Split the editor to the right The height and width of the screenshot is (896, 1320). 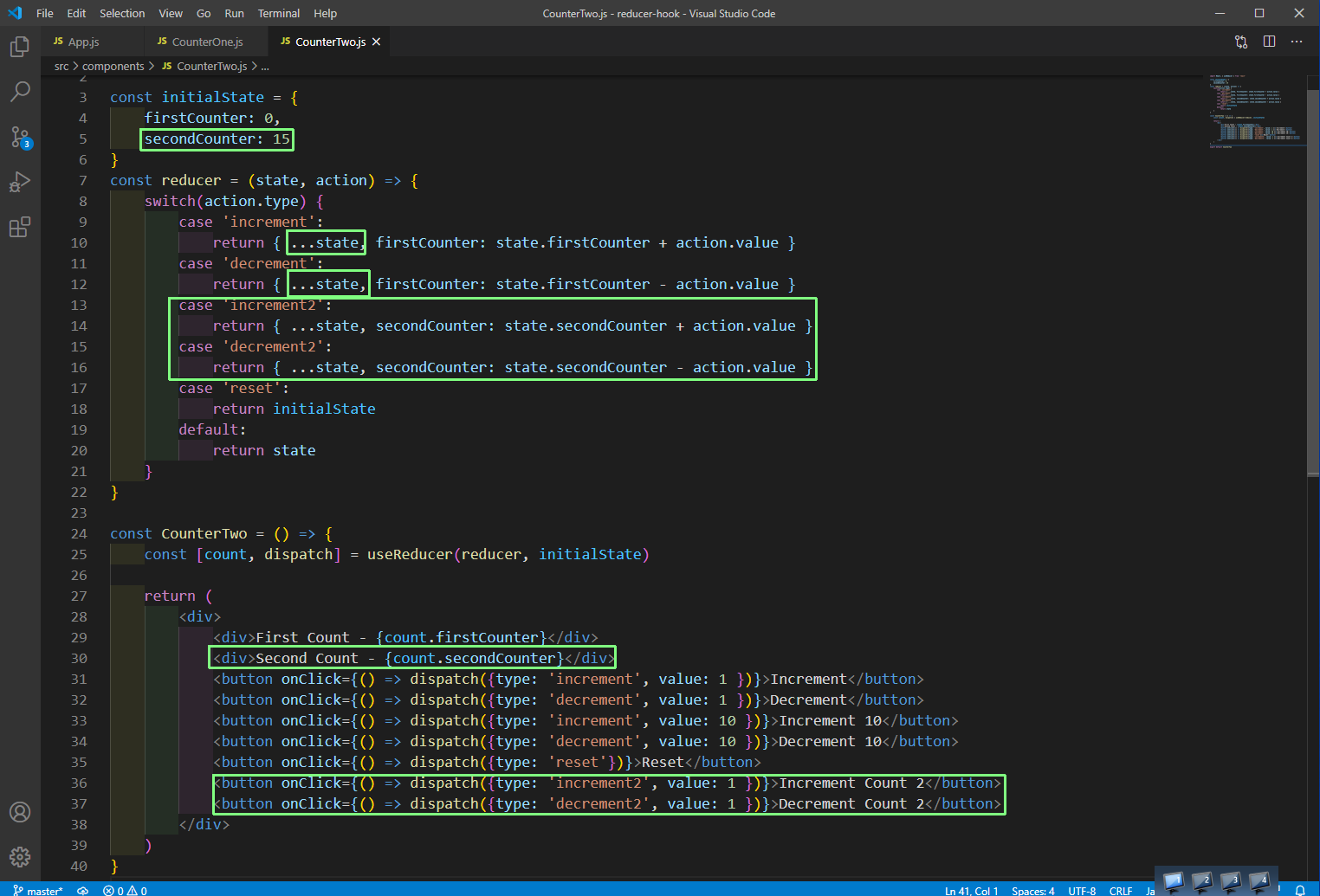[1269, 42]
